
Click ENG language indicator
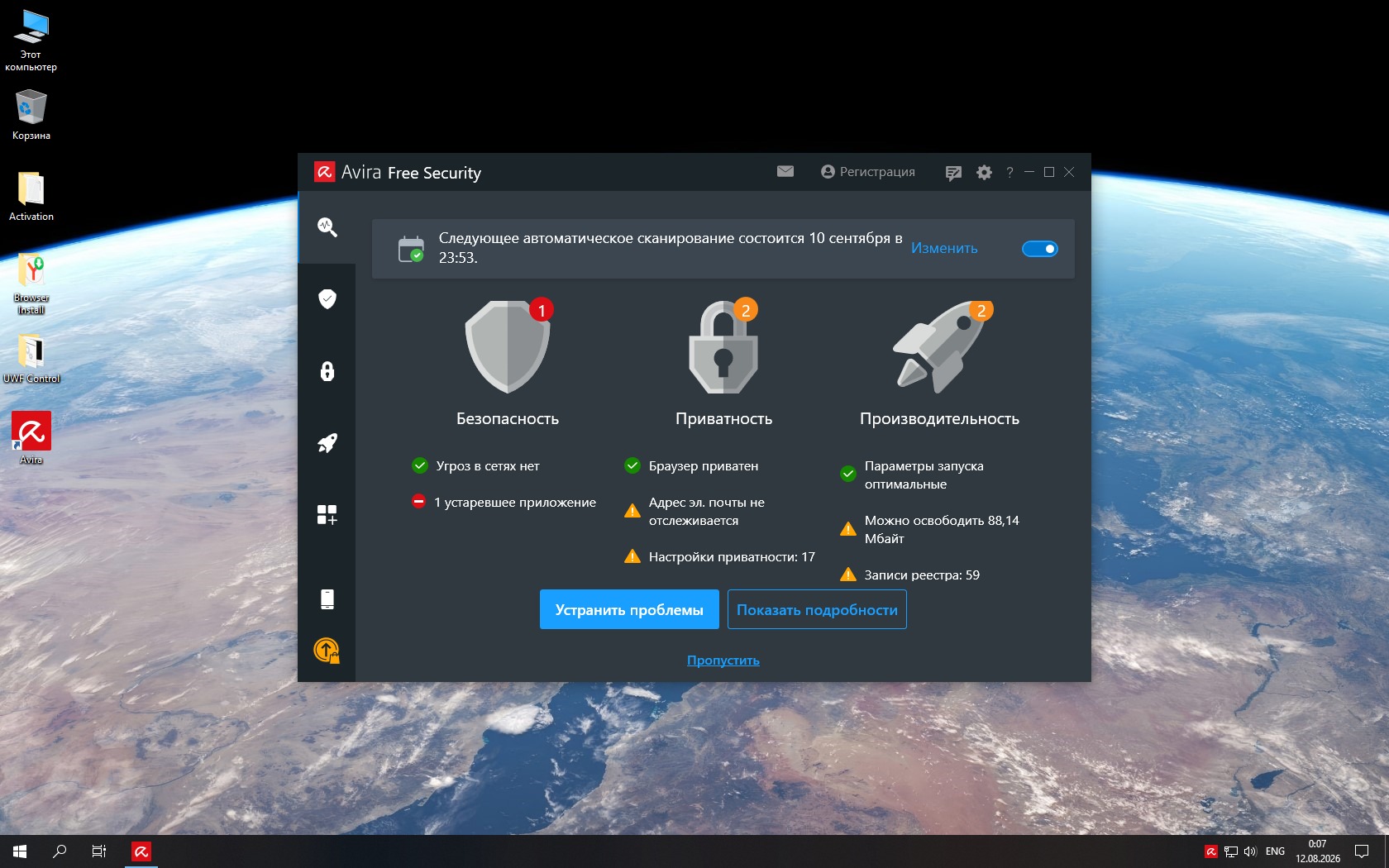tap(1275, 851)
